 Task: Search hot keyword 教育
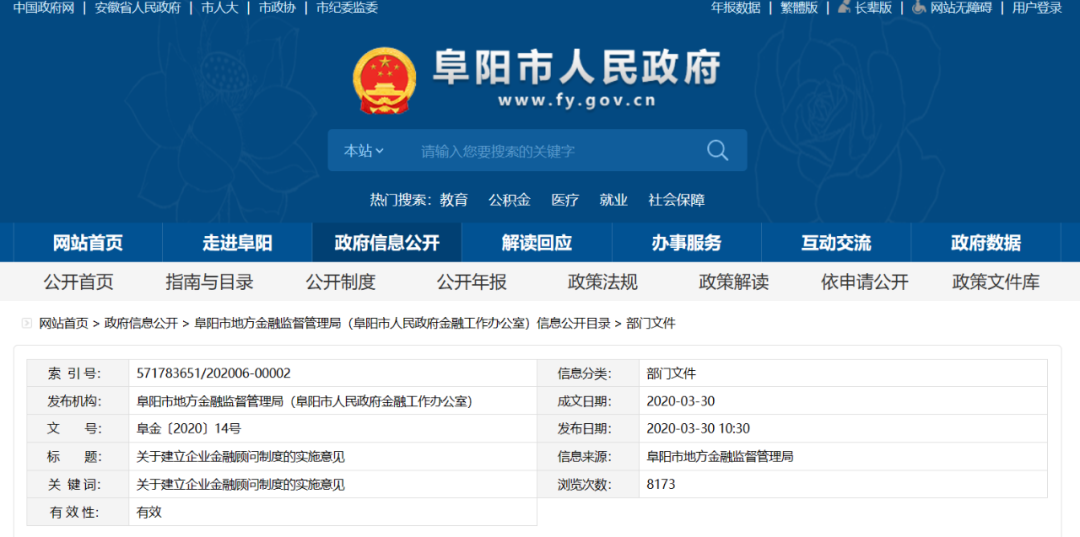[x=454, y=200]
